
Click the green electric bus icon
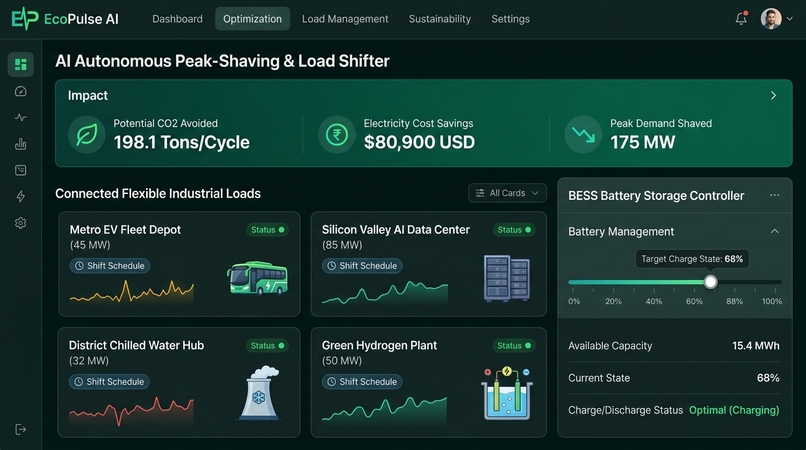click(x=258, y=278)
